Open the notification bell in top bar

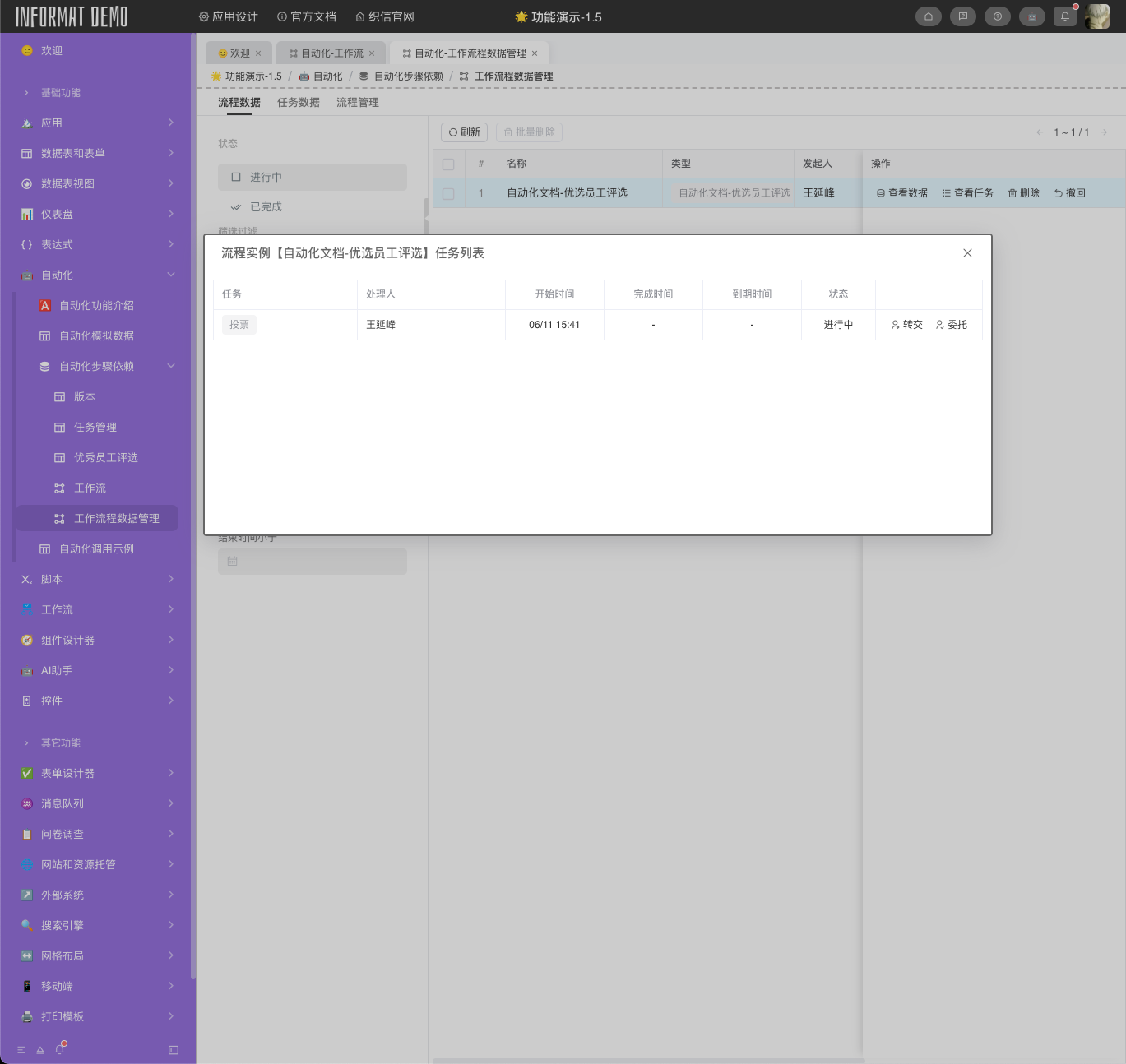1064,16
